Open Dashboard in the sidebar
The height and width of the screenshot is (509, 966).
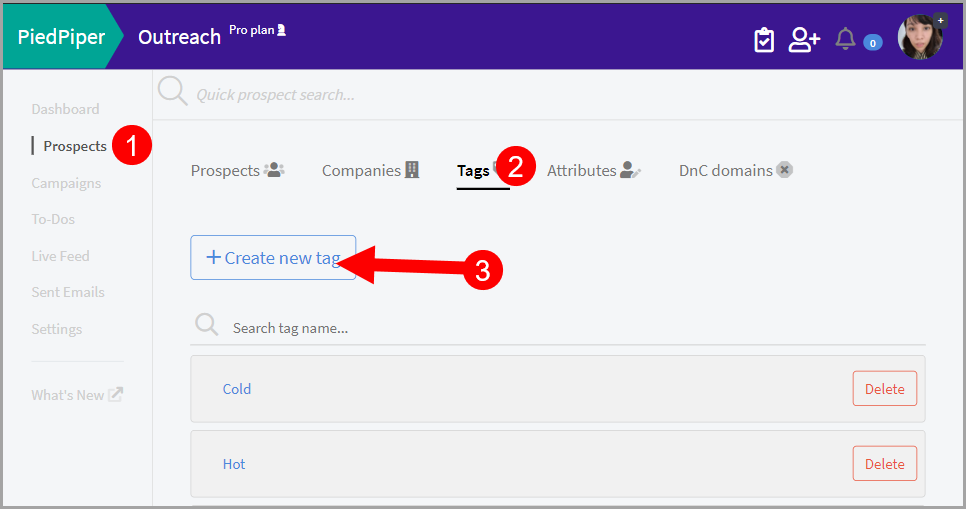pyautogui.click(x=65, y=109)
